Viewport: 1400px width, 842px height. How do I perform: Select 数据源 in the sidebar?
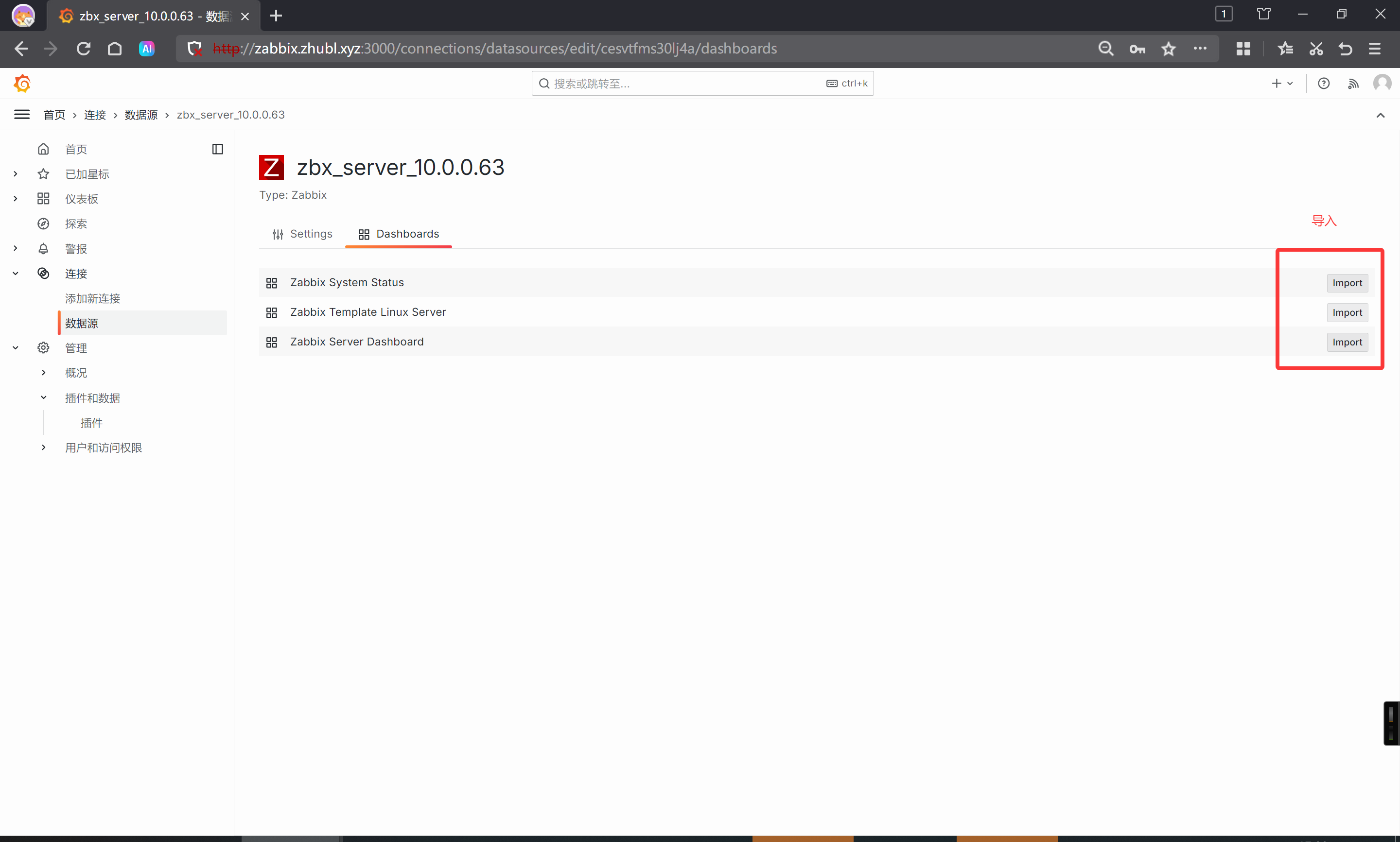click(142, 324)
